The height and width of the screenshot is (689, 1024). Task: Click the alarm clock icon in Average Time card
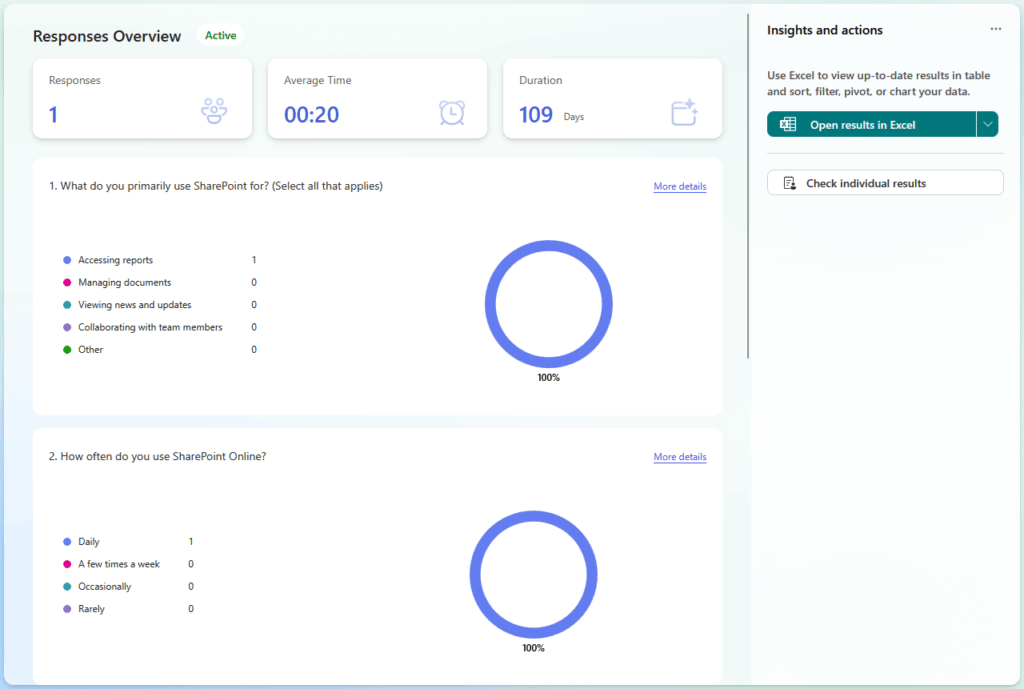coord(452,112)
